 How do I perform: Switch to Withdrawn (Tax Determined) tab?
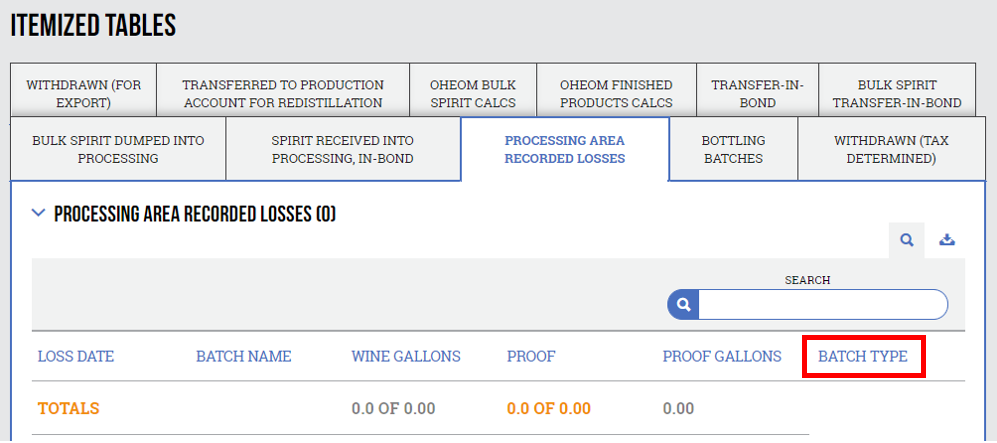(891, 149)
